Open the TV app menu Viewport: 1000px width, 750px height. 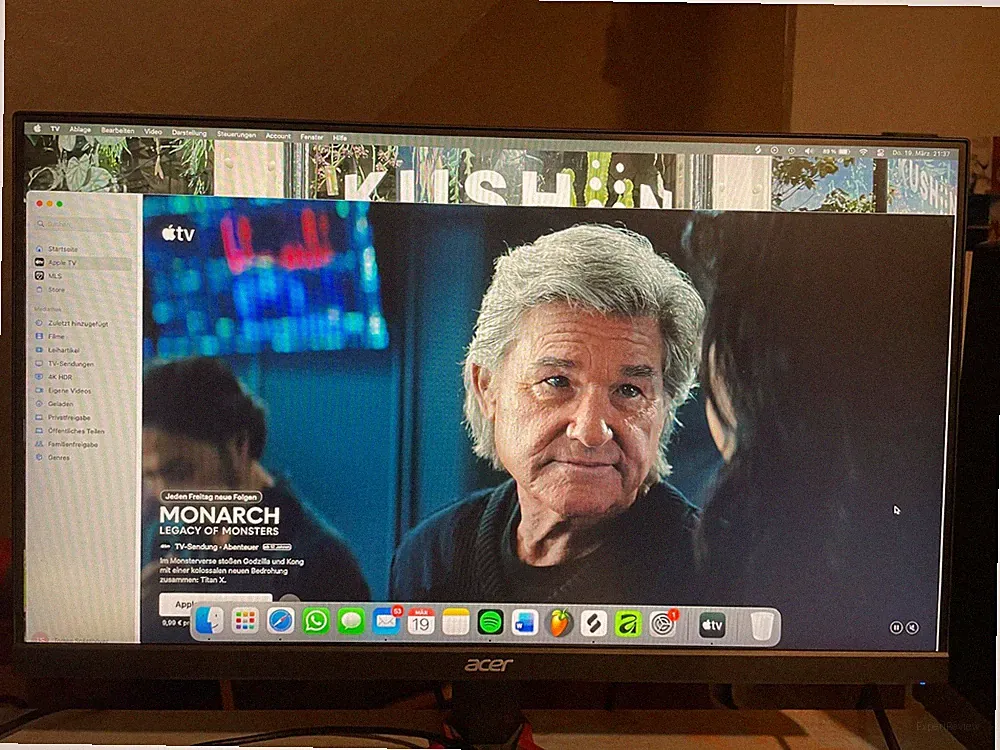coord(55,129)
